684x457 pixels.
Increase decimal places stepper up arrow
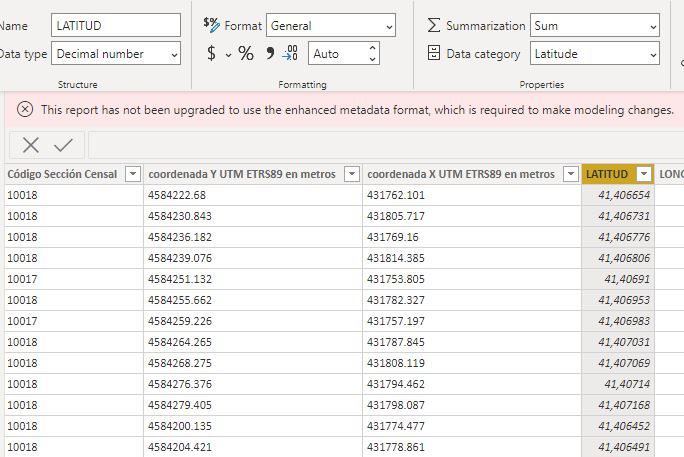[372, 48]
